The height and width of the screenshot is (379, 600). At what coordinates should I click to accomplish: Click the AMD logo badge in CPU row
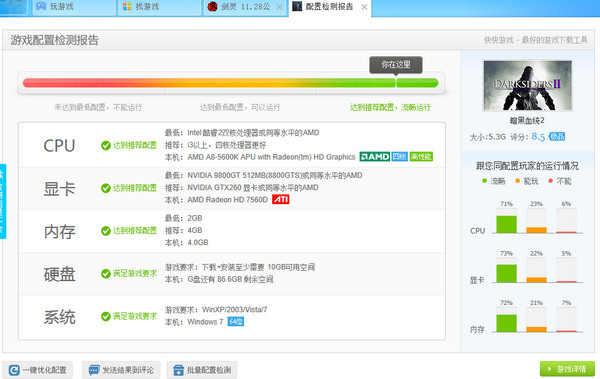pyautogui.click(x=375, y=157)
